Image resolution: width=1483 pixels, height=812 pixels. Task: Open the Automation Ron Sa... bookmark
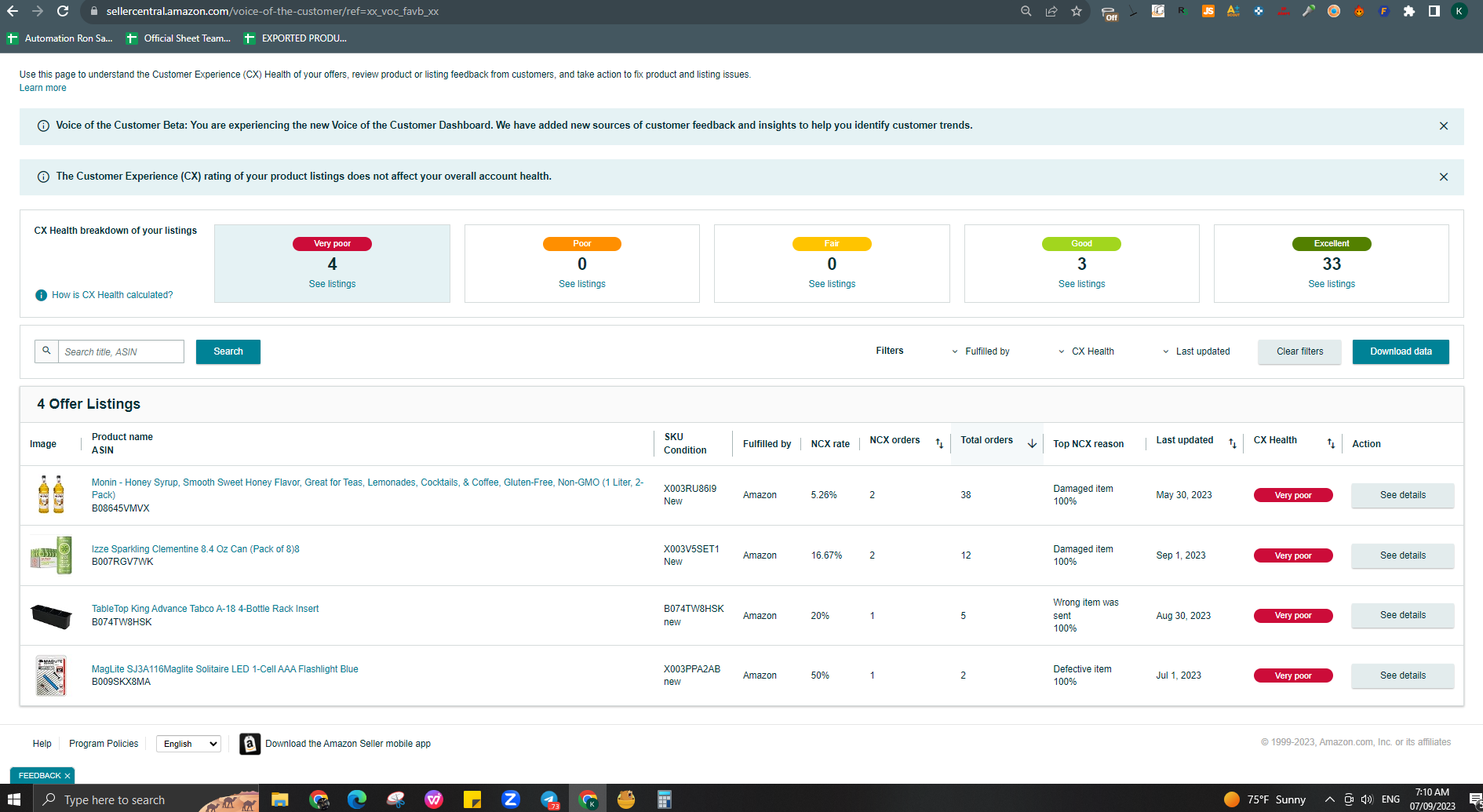[x=60, y=38]
